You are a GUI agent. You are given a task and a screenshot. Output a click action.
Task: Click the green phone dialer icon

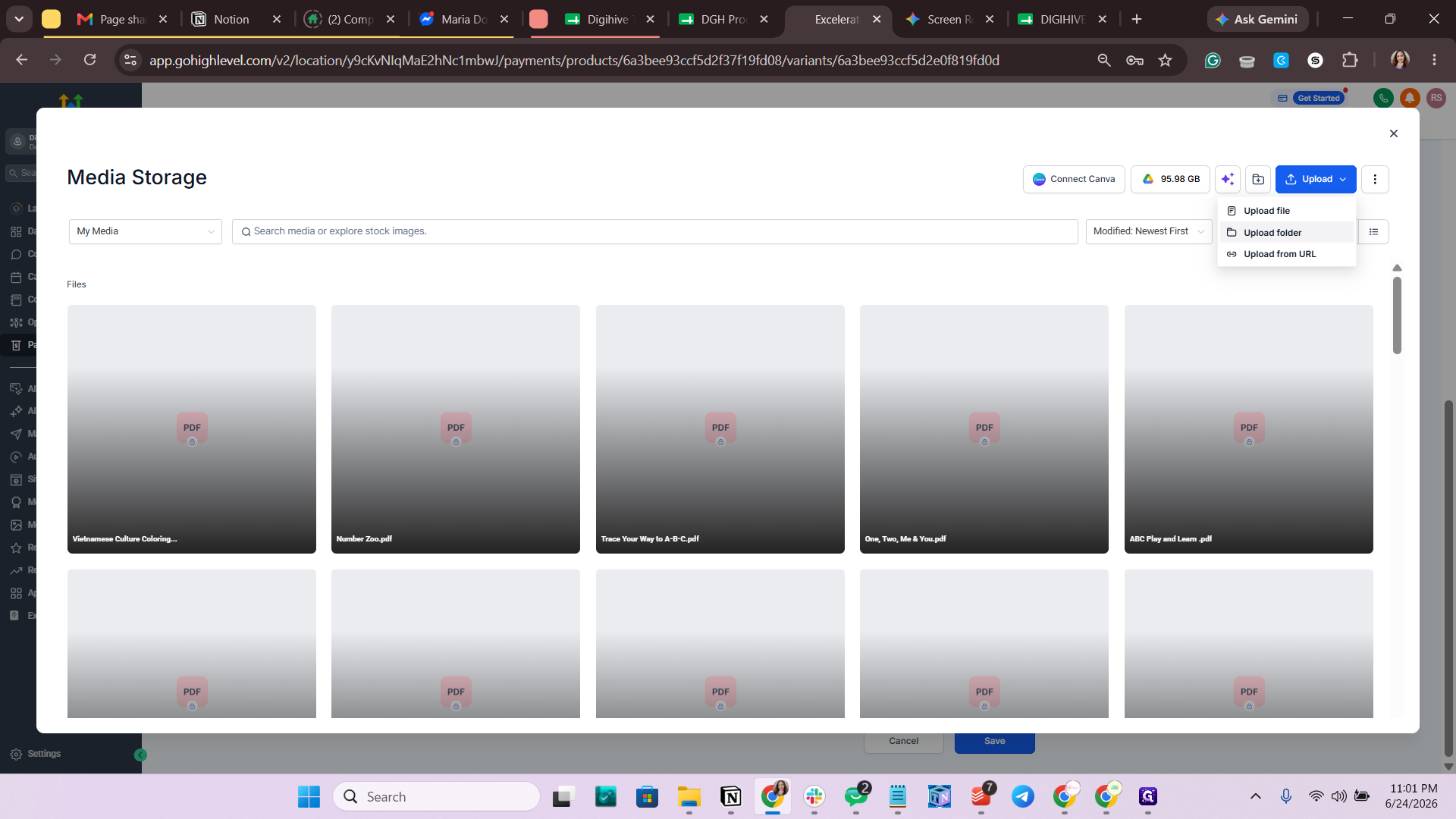click(1383, 98)
